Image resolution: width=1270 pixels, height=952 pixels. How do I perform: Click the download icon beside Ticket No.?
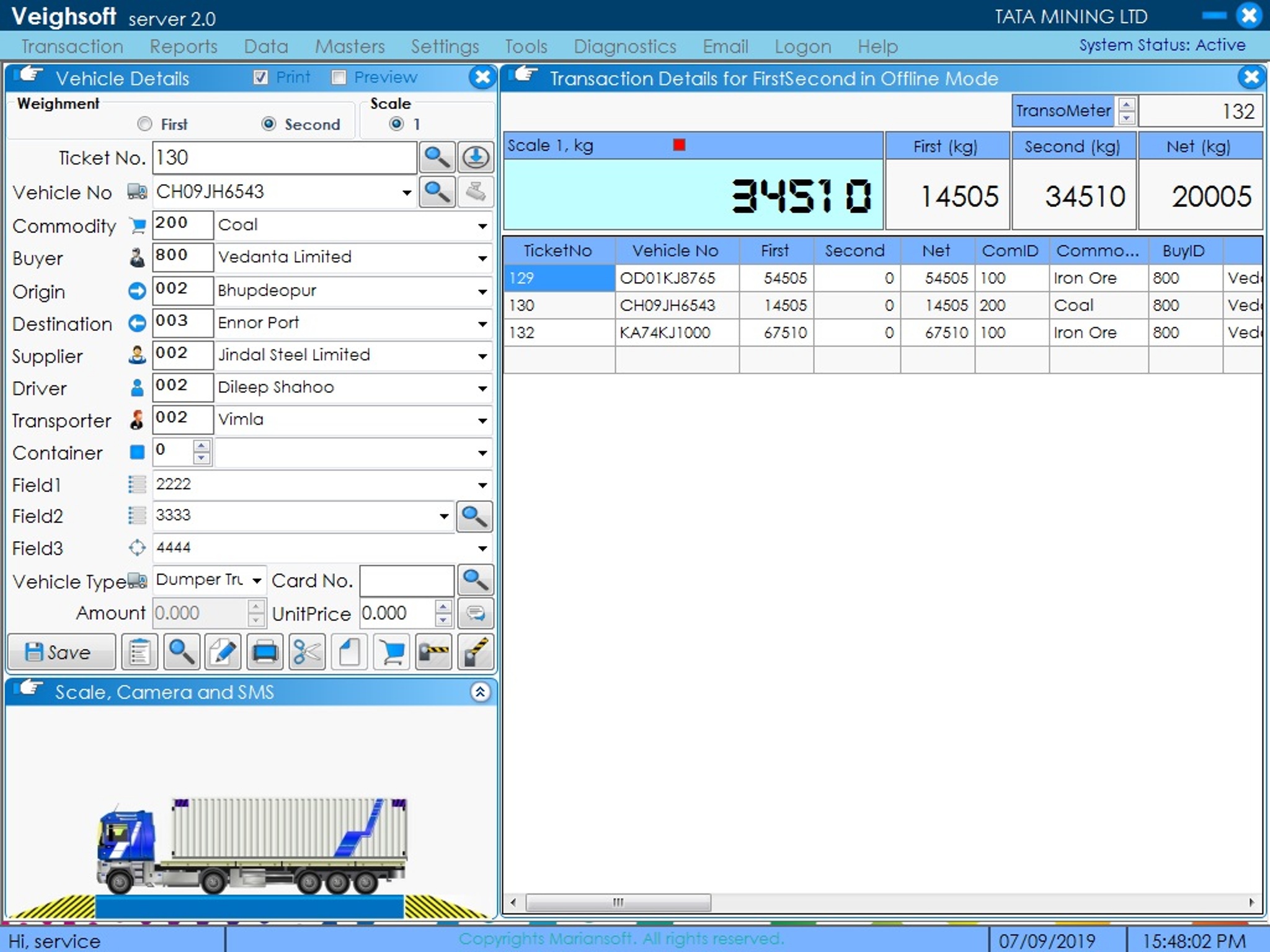pyautogui.click(x=476, y=157)
